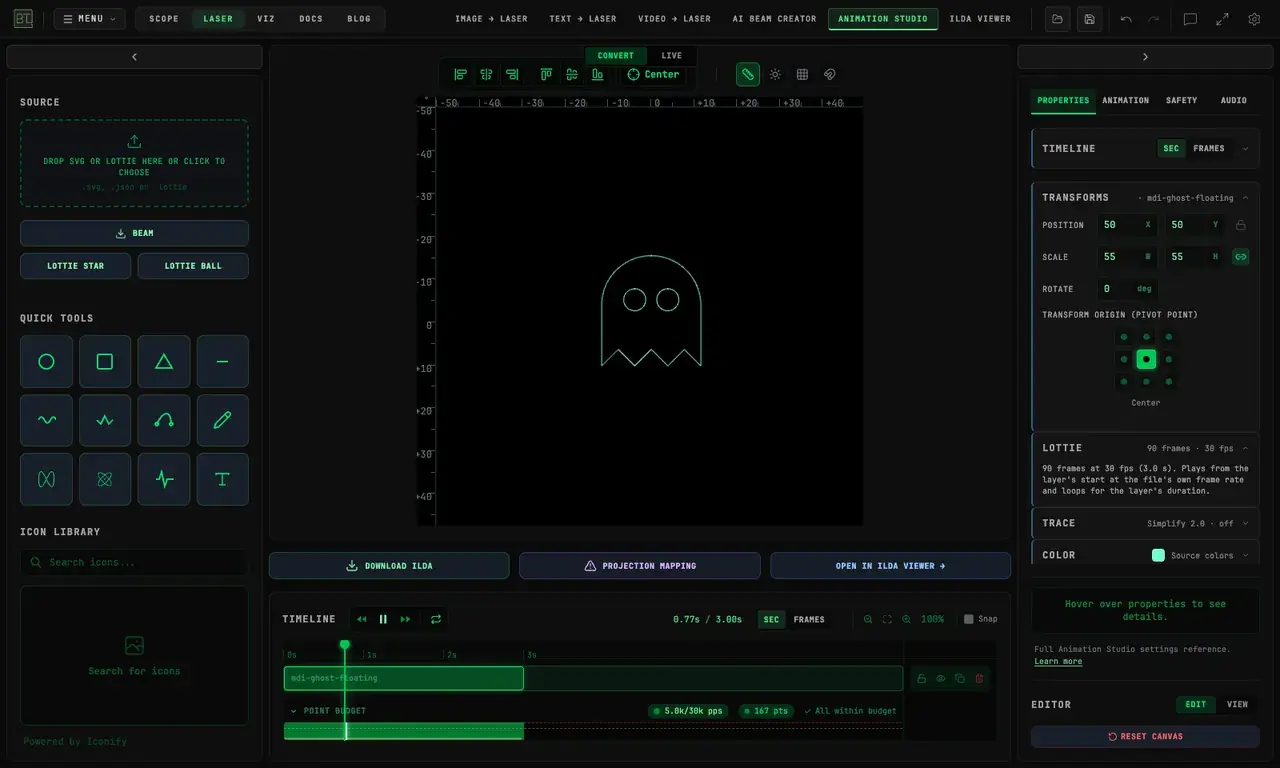Align layer to bottom edge

[598, 74]
